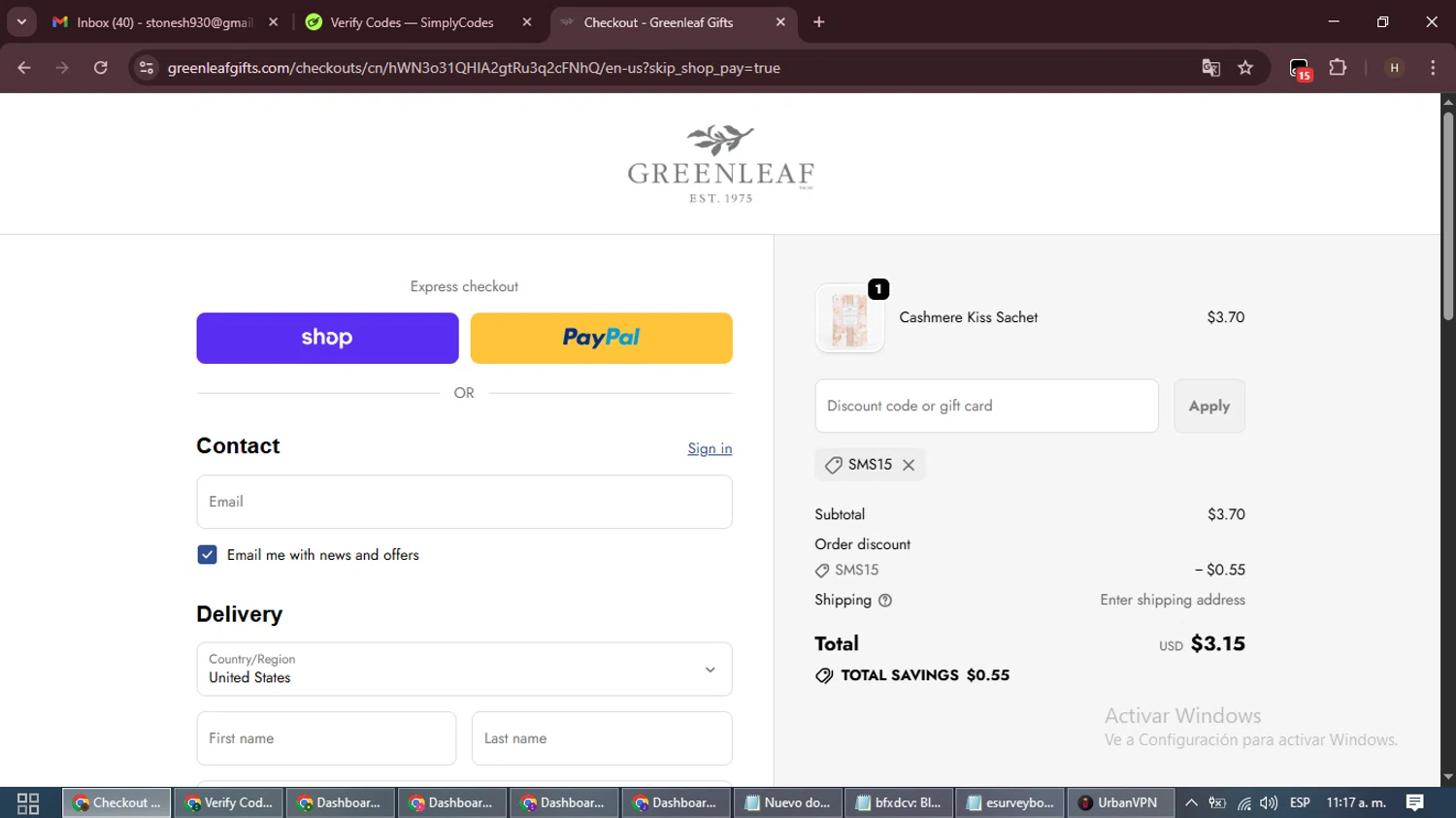
Task: Open the Nuevo do... taskbar item
Action: coord(787,802)
